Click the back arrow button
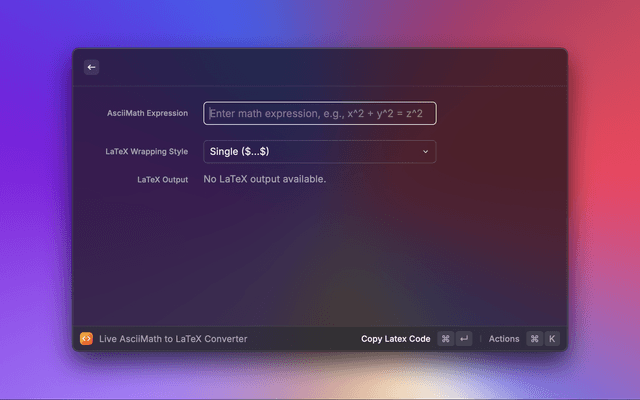640x400 pixels. (x=91, y=67)
